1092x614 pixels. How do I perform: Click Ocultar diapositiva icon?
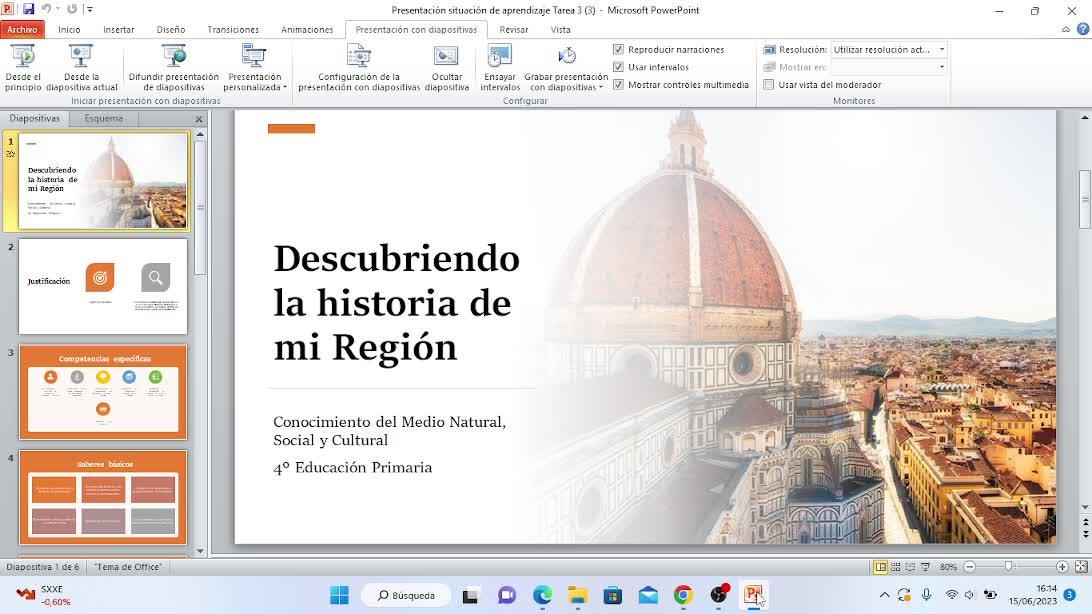click(446, 58)
